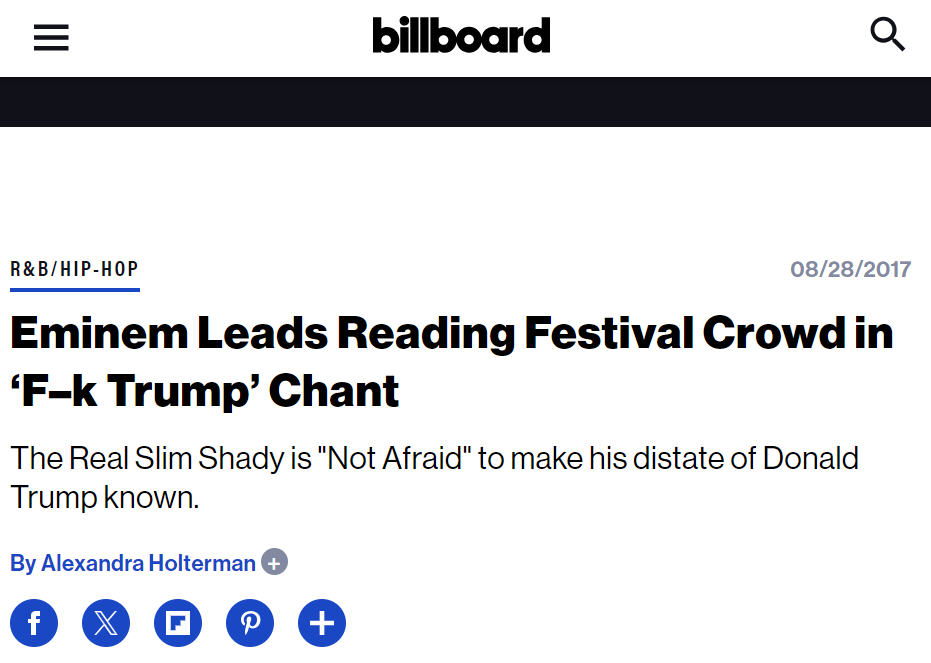The image size is (931, 663).
Task: Share the article on X
Action: [106, 624]
